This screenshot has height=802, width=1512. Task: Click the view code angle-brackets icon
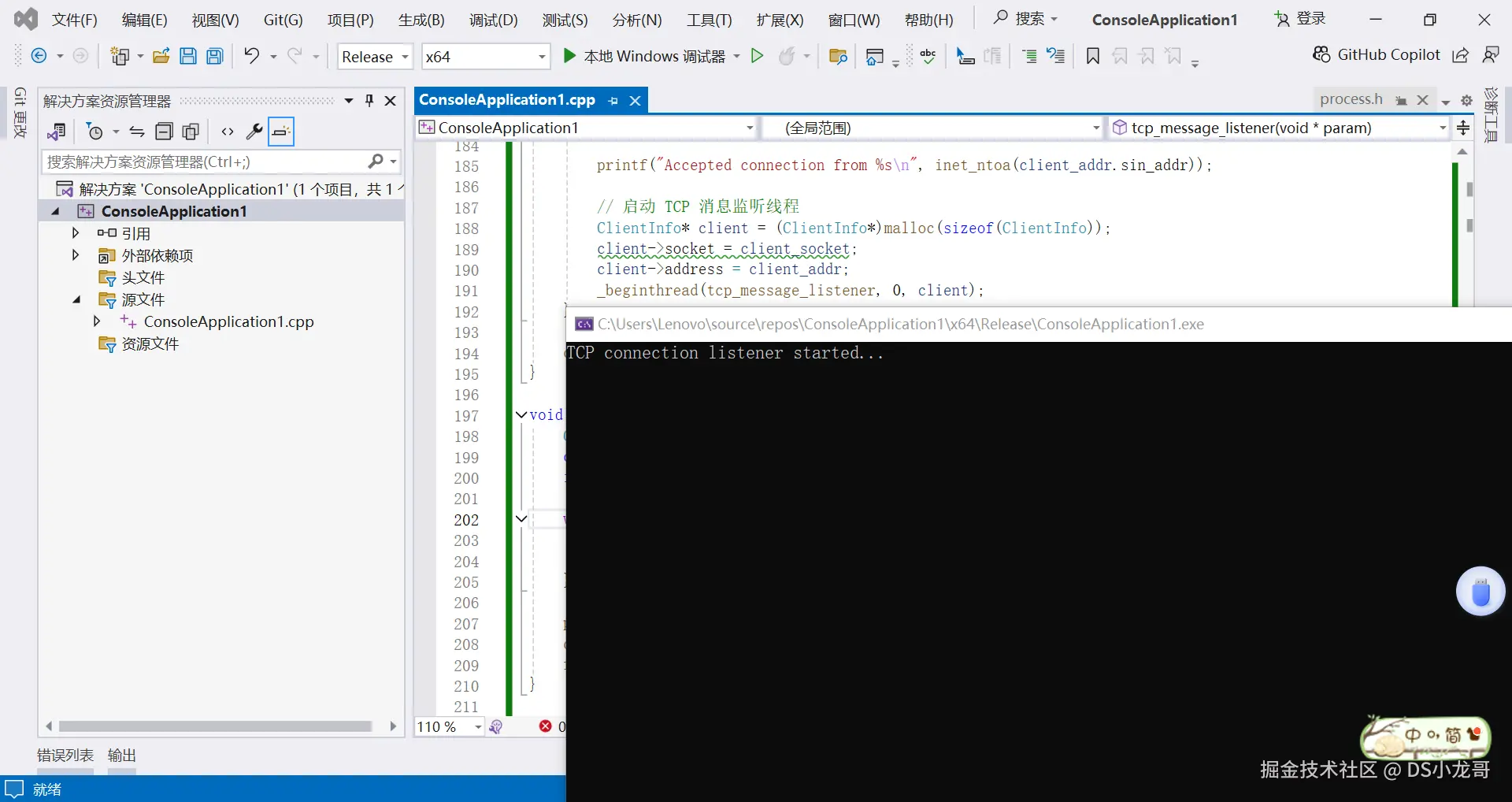point(228,132)
